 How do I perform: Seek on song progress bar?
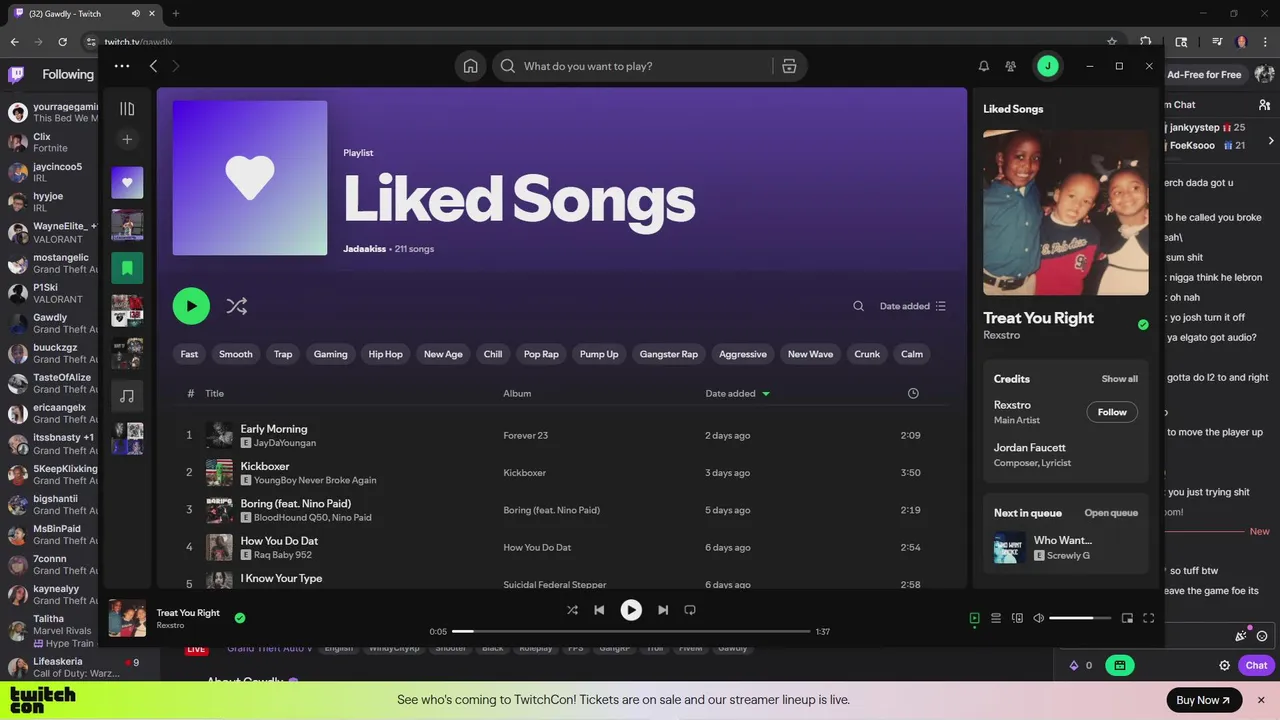click(x=631, y=631)
